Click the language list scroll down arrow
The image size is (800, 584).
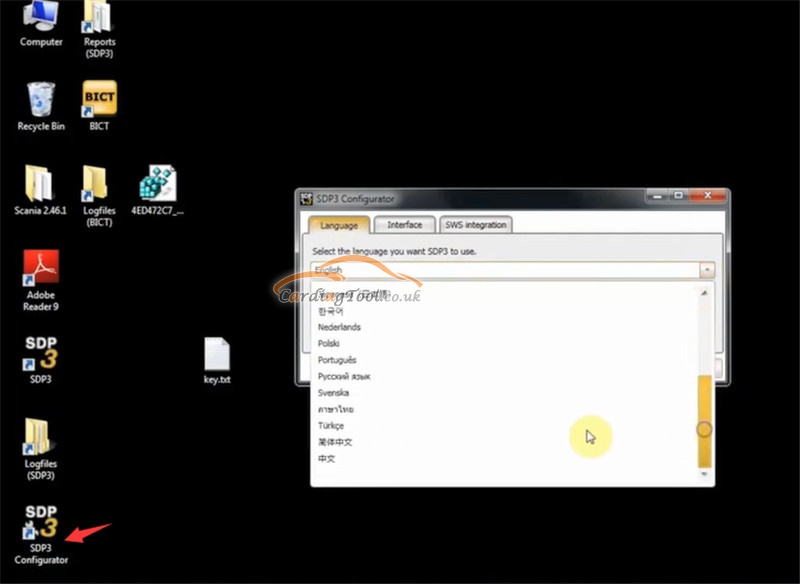[705, 474]
